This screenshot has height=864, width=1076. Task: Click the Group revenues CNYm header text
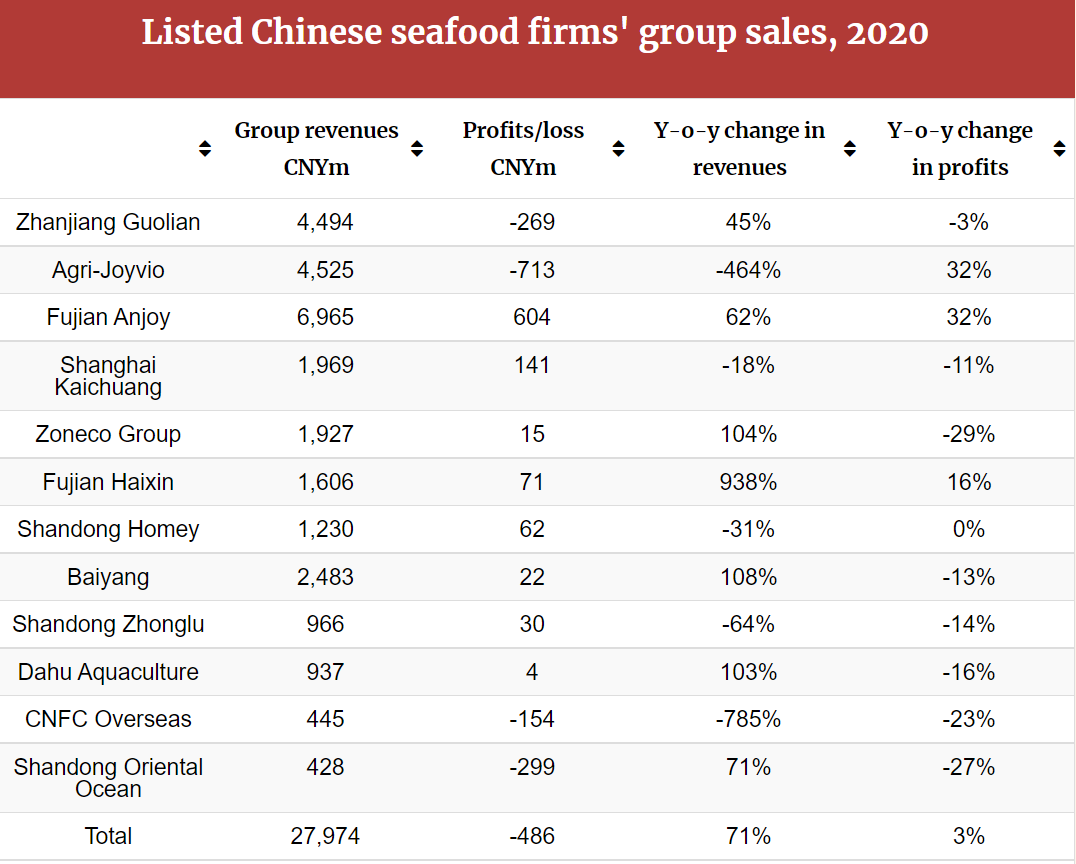click(x=316, y=149)
